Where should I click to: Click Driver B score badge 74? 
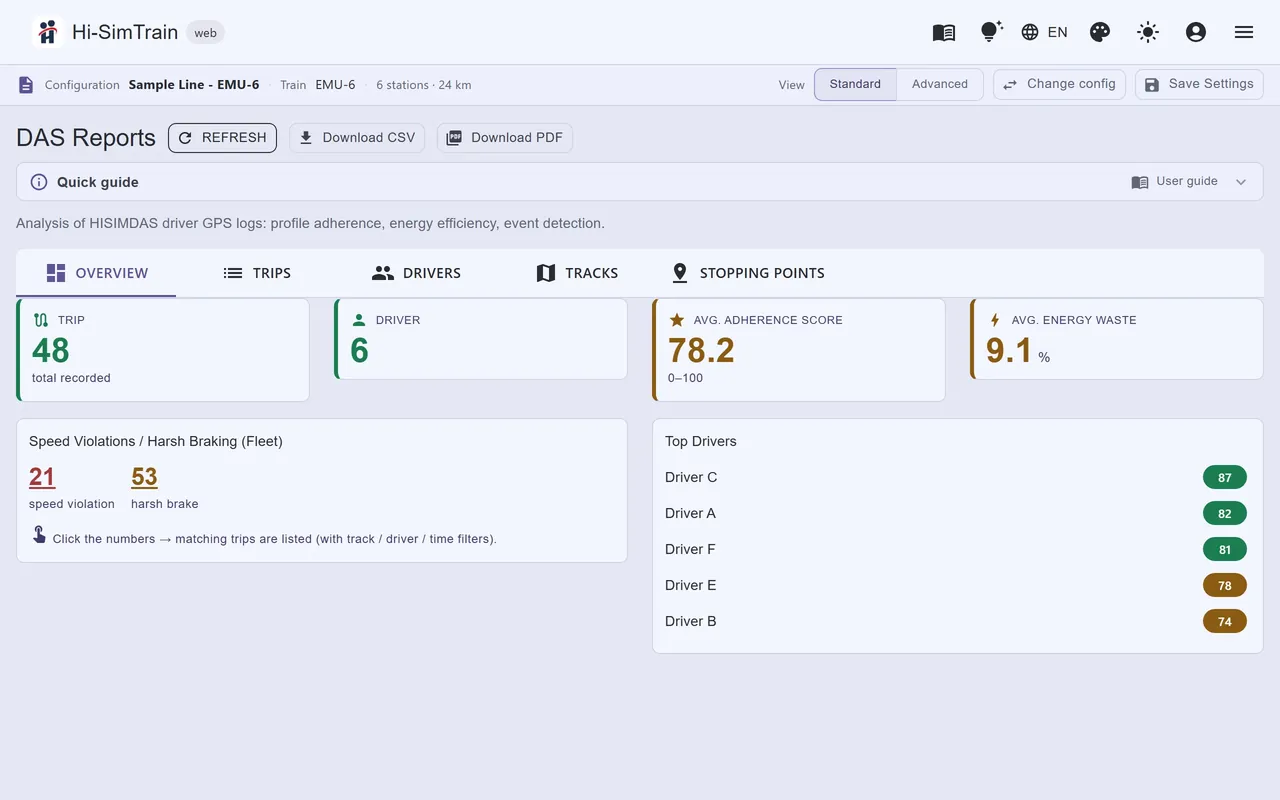(1225, 621)
